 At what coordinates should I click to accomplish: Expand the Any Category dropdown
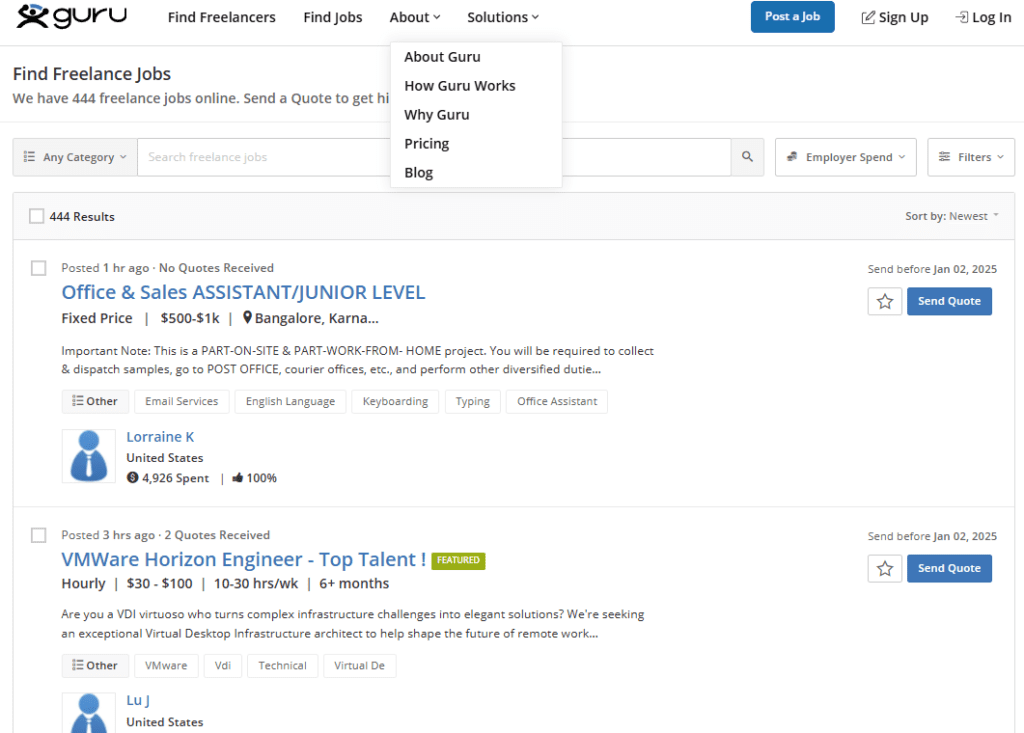75,157
